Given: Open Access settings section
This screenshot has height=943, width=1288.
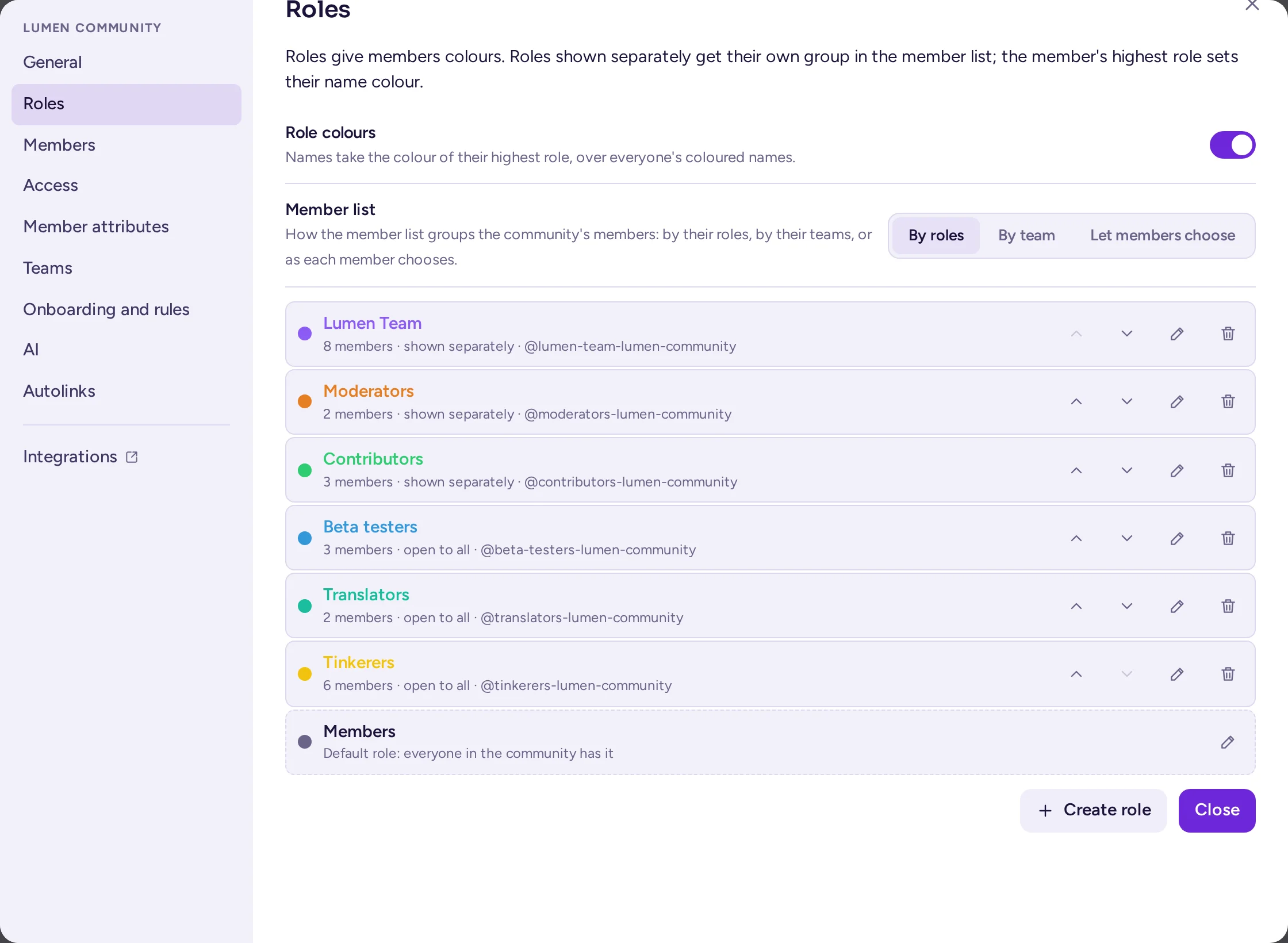Looking at the screenshot, I should (126, 186).
